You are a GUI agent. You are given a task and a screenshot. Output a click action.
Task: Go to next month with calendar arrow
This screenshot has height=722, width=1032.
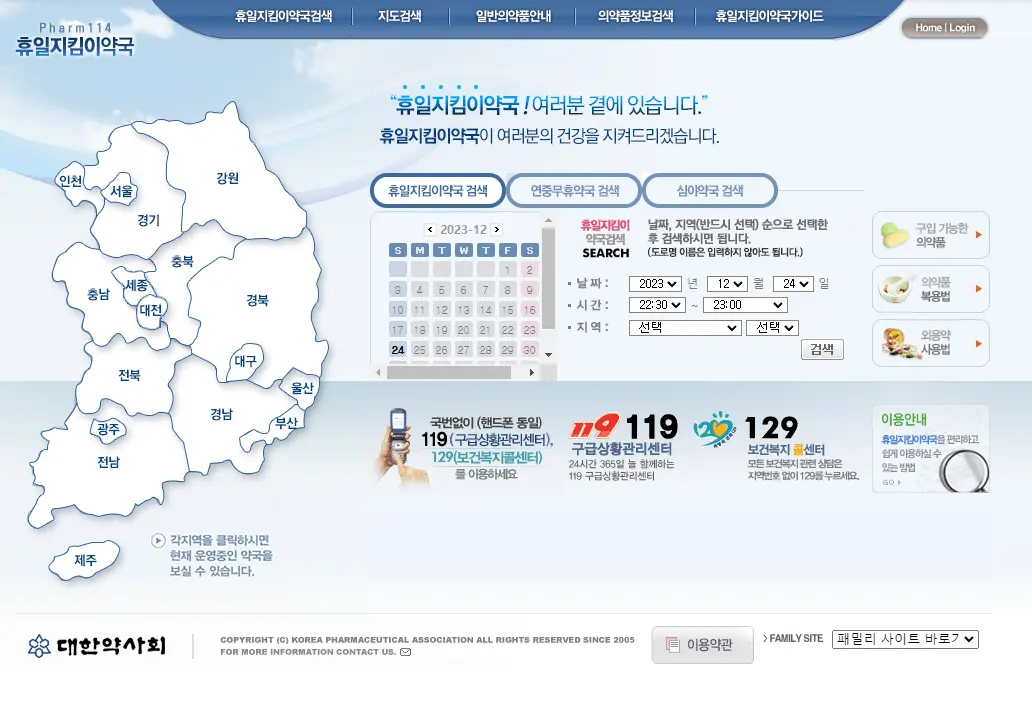click(x=497, y=230)
